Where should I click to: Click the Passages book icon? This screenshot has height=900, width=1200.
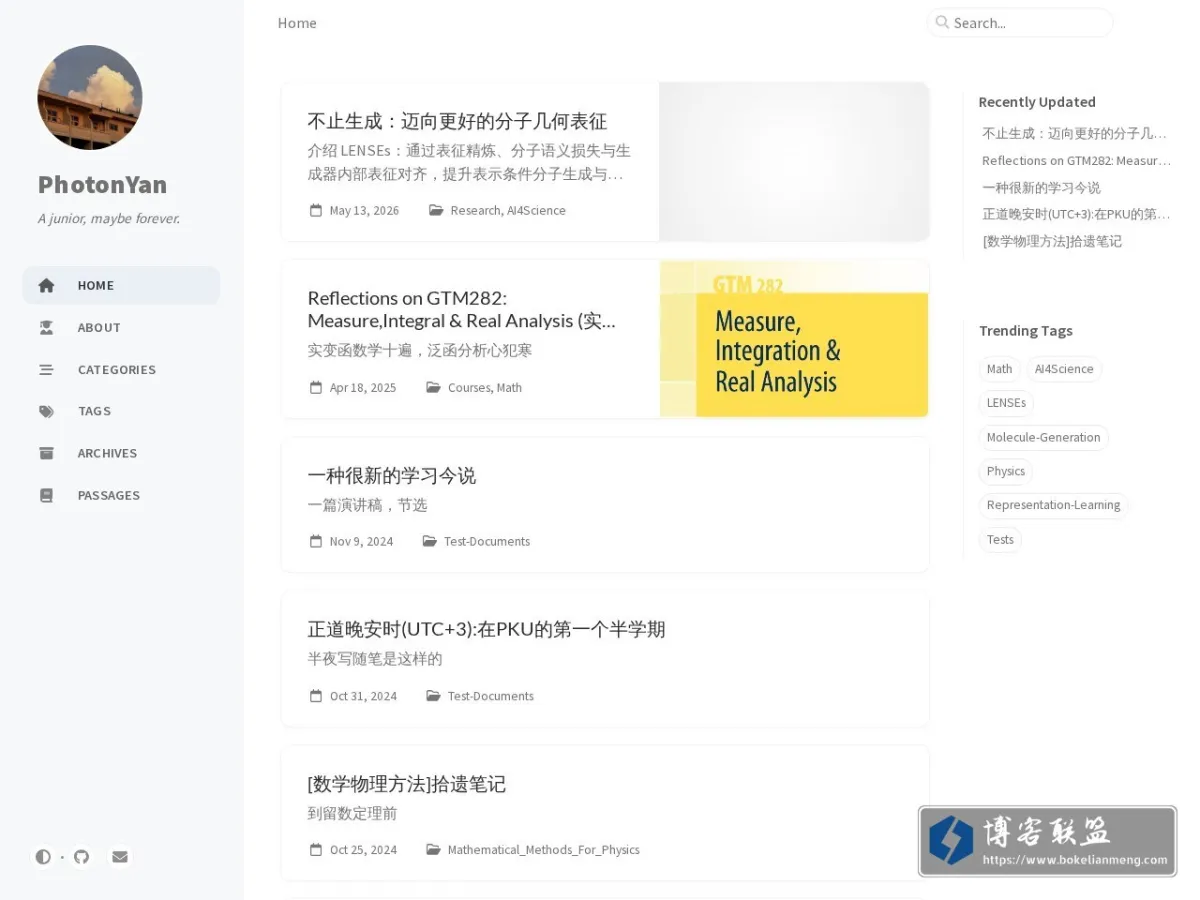tap(46, 495)
